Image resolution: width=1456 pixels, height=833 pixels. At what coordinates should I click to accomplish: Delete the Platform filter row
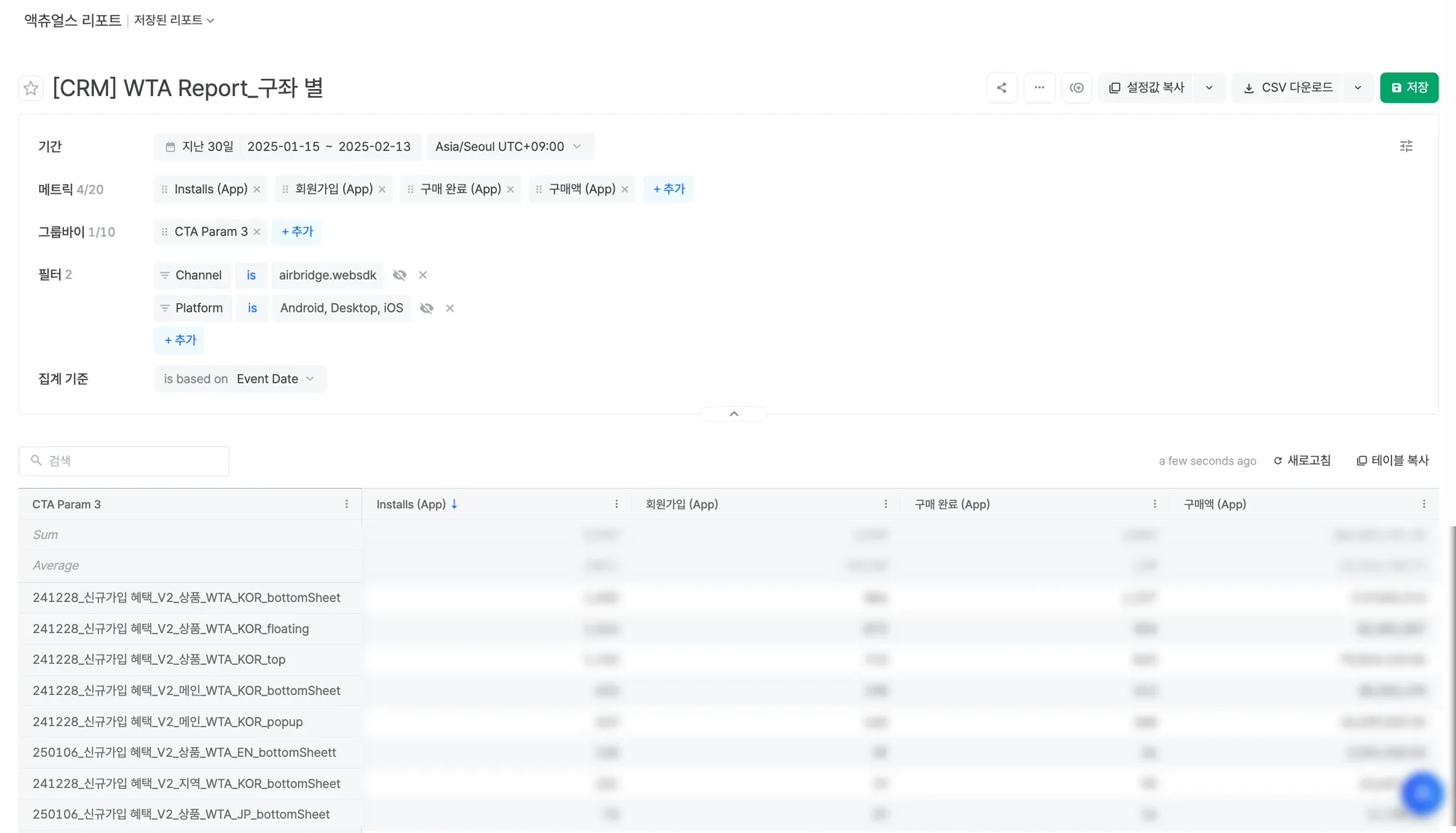[450, 308]
